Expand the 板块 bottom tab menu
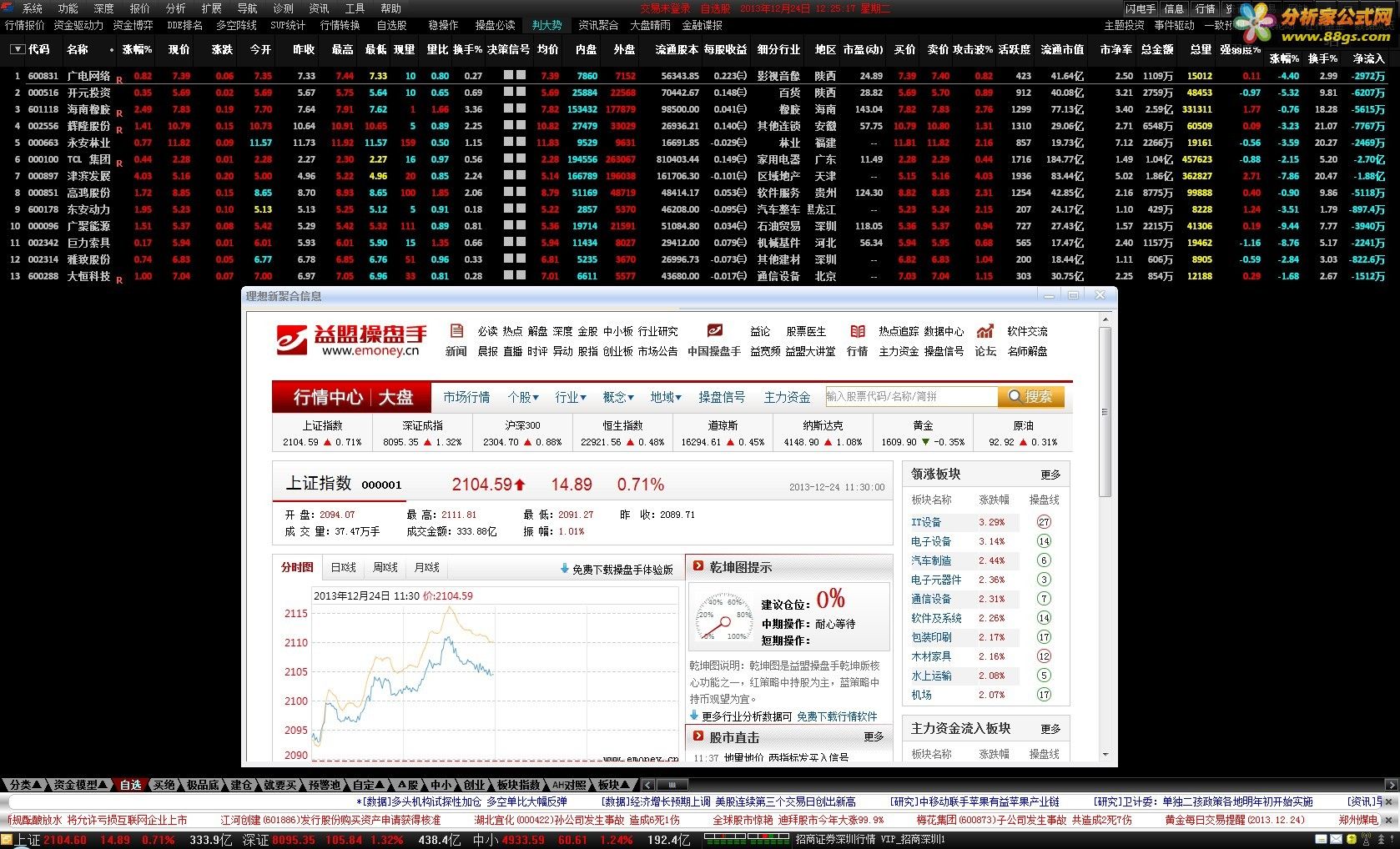 coord(615,785)
